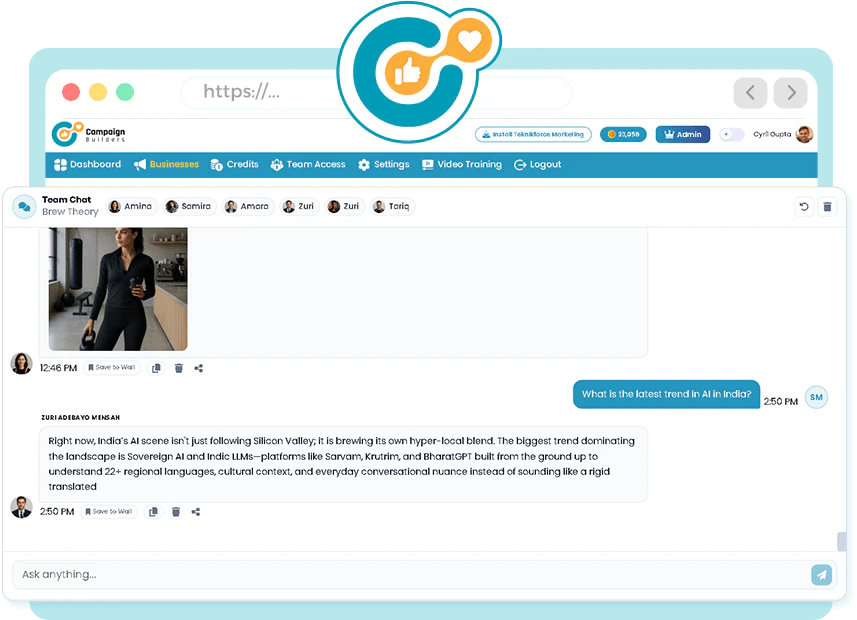The height and width of the screenshot is (620, 857).
Task: Click the credits balance badge 23,058
Action: coord(623,134)
